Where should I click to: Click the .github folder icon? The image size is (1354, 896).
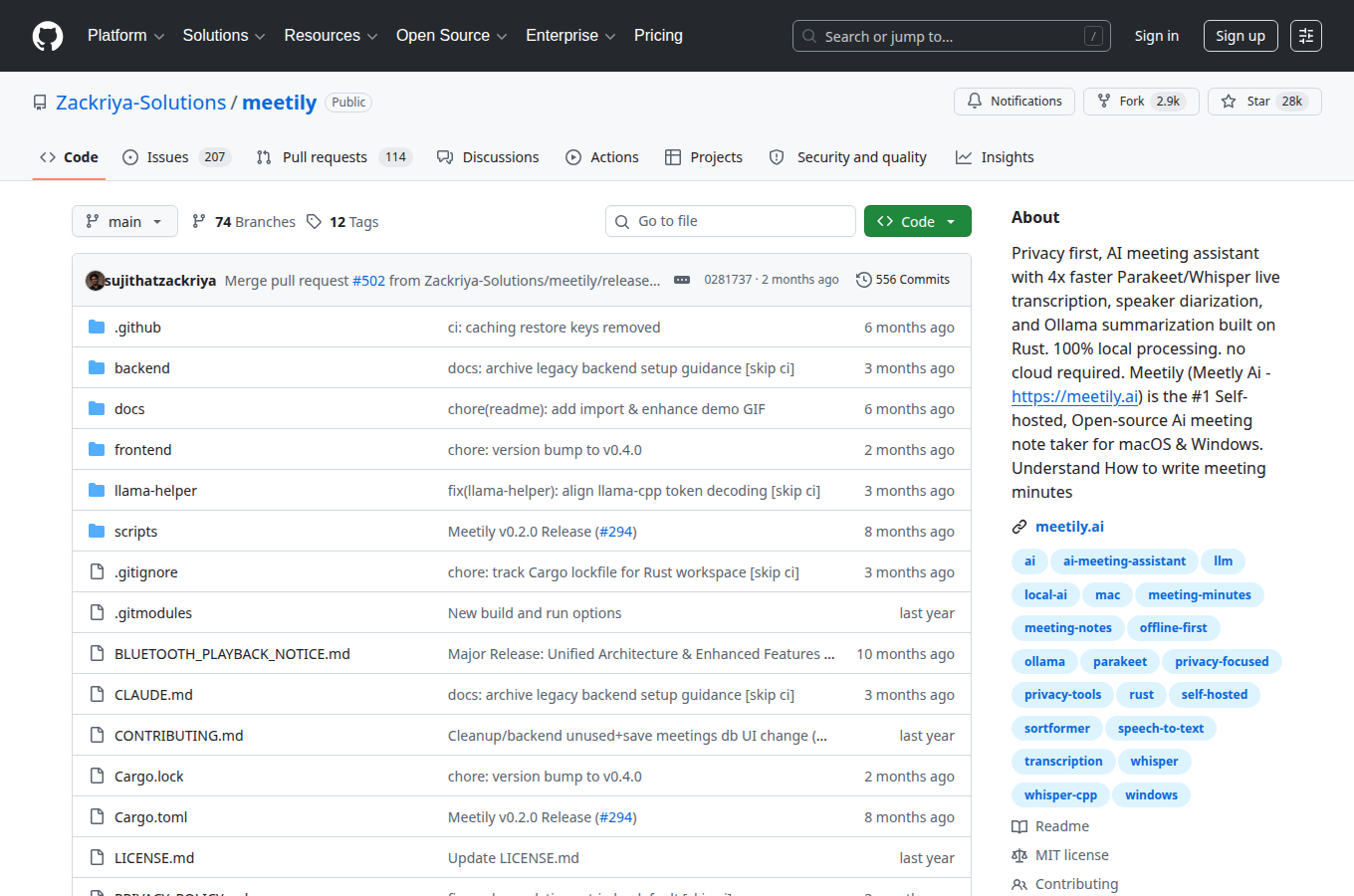(97, 328)
